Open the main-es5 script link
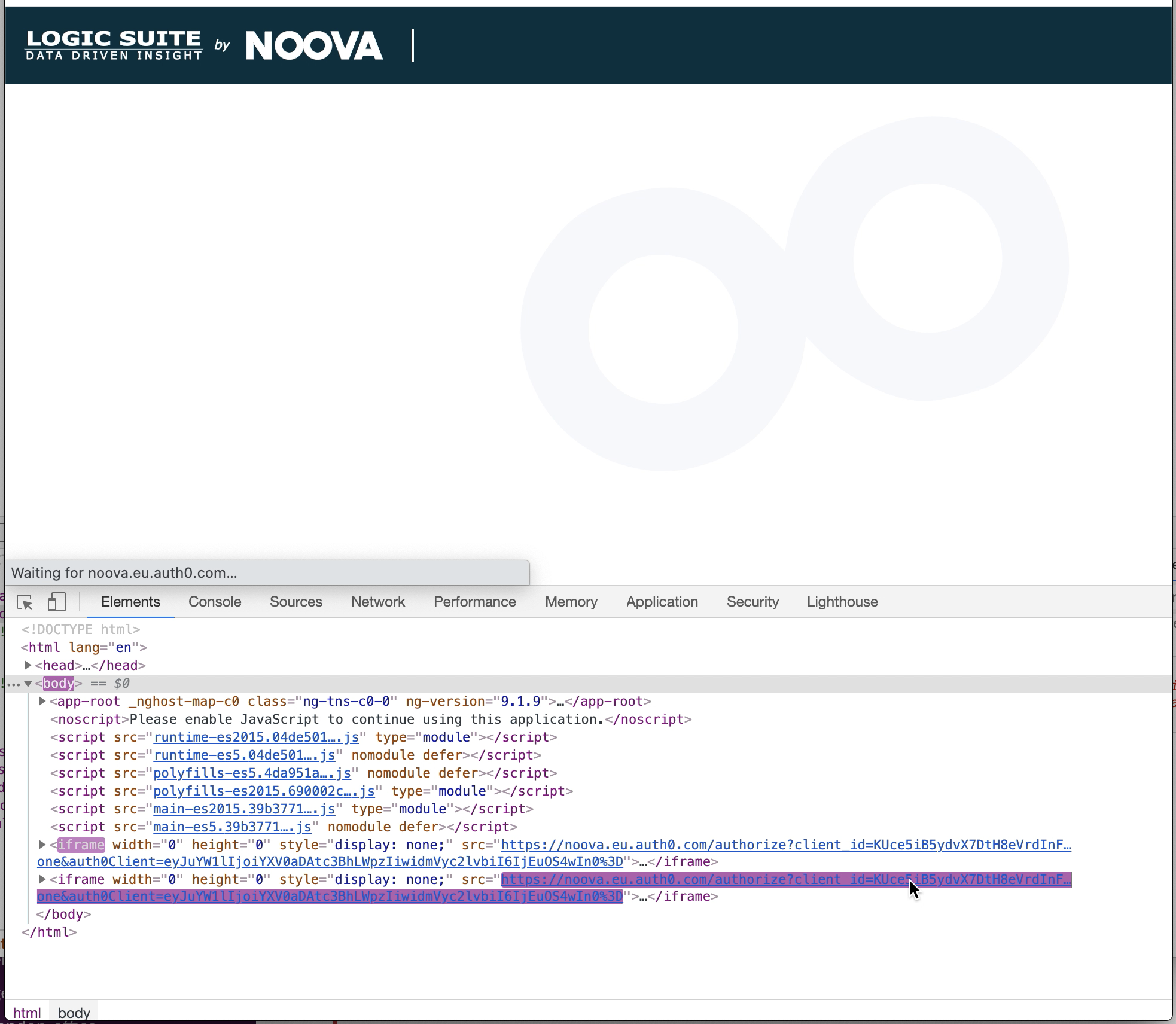This screenshot has height=1024, width=1176. (x=232, y=827)
